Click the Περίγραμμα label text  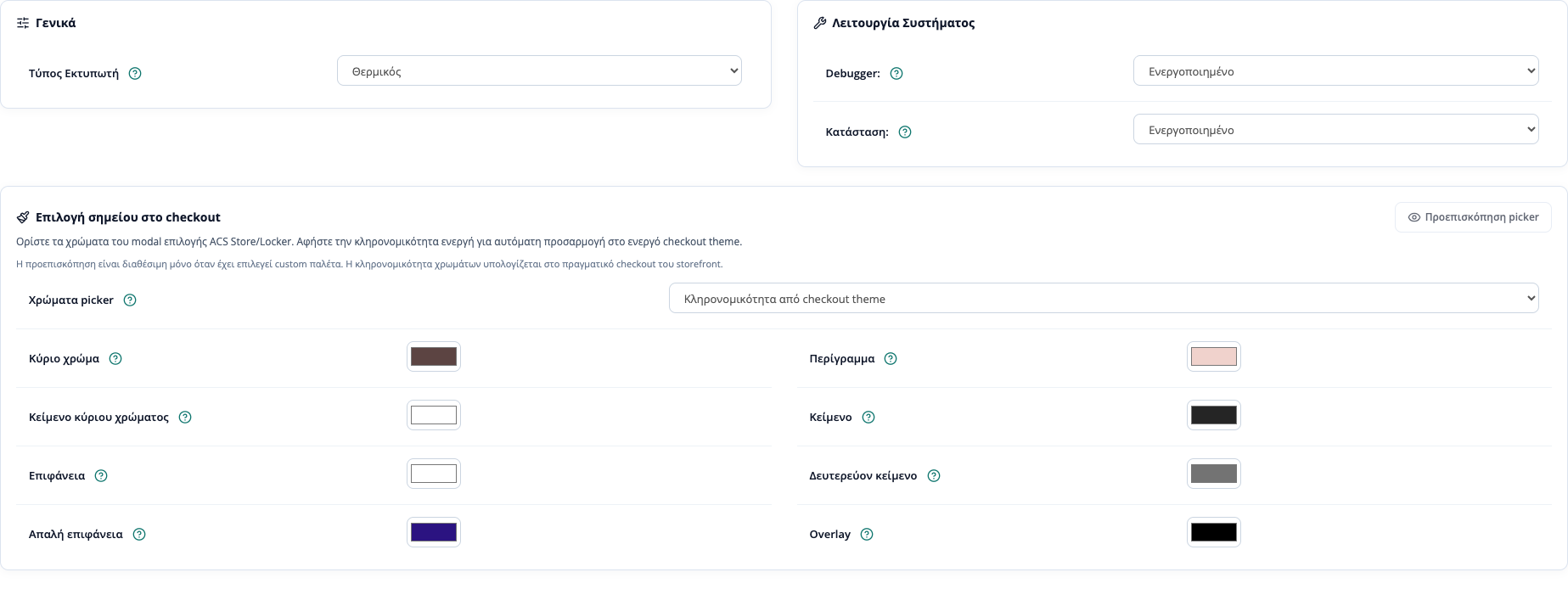[x=841, y=359]
